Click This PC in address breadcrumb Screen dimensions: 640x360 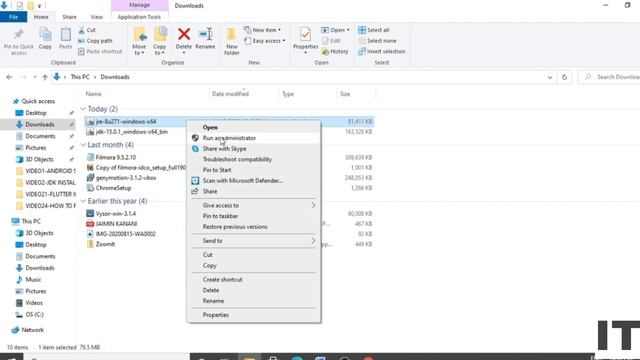80,77
